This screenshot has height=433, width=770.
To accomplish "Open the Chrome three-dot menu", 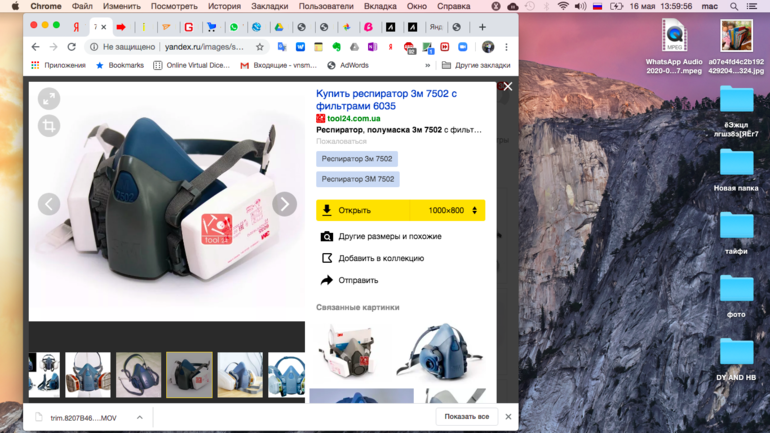I will pos(506,47).
